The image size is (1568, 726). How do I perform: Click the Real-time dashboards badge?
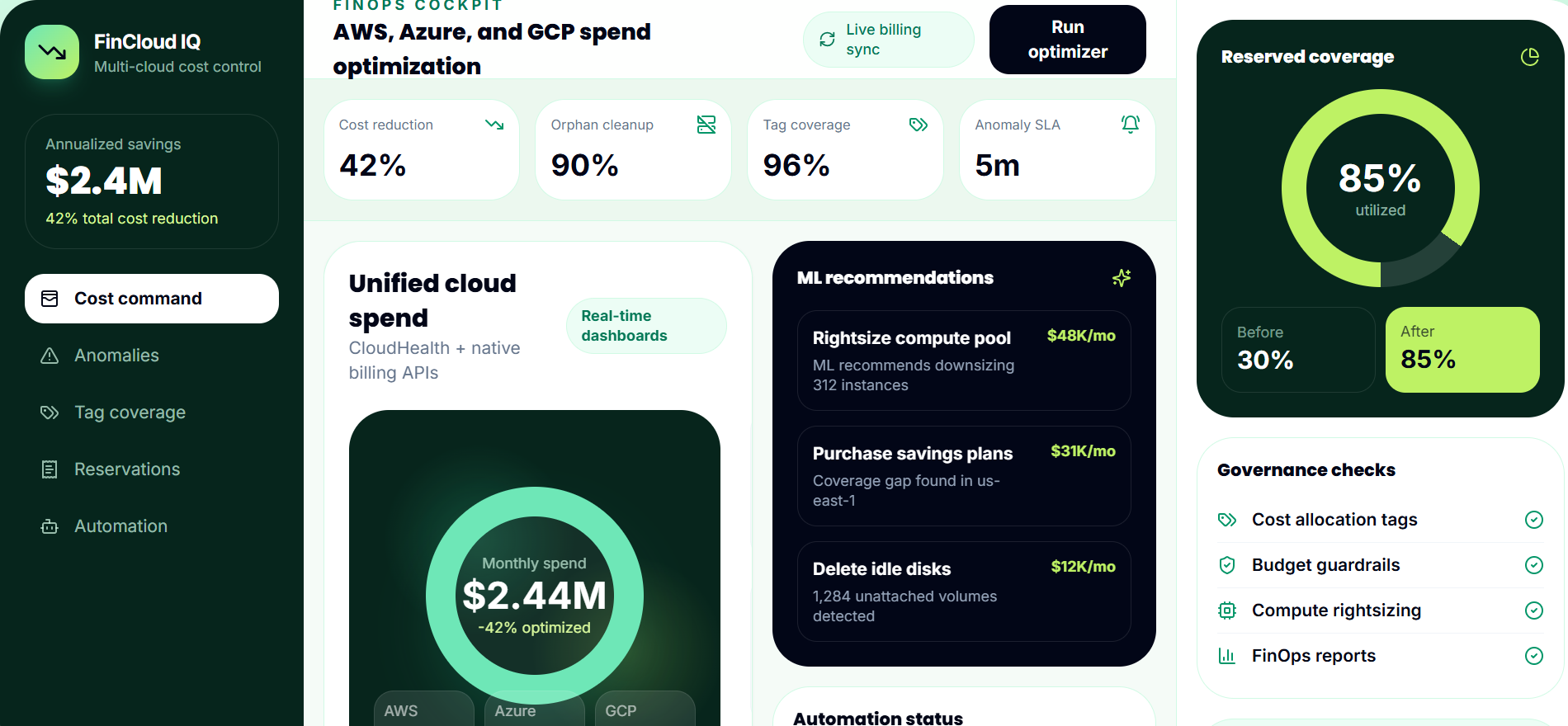tap(646, 326)
